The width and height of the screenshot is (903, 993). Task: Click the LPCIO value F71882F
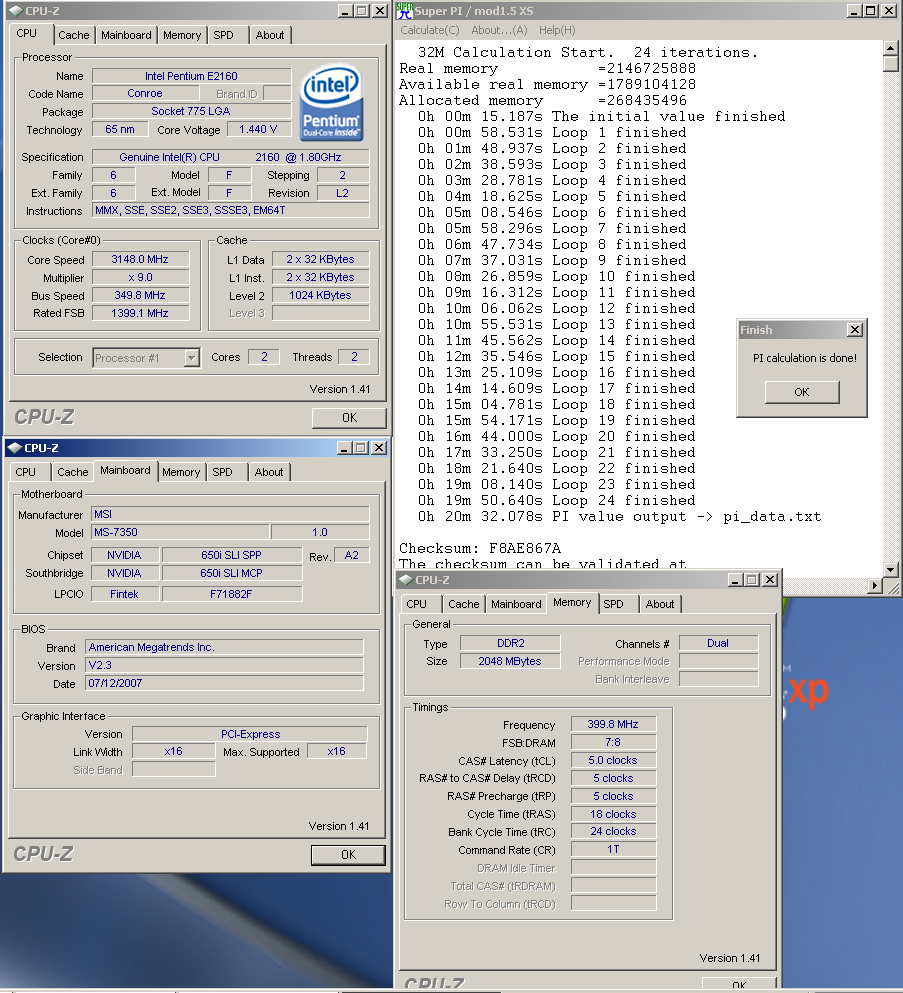click(x=232, y=594)
